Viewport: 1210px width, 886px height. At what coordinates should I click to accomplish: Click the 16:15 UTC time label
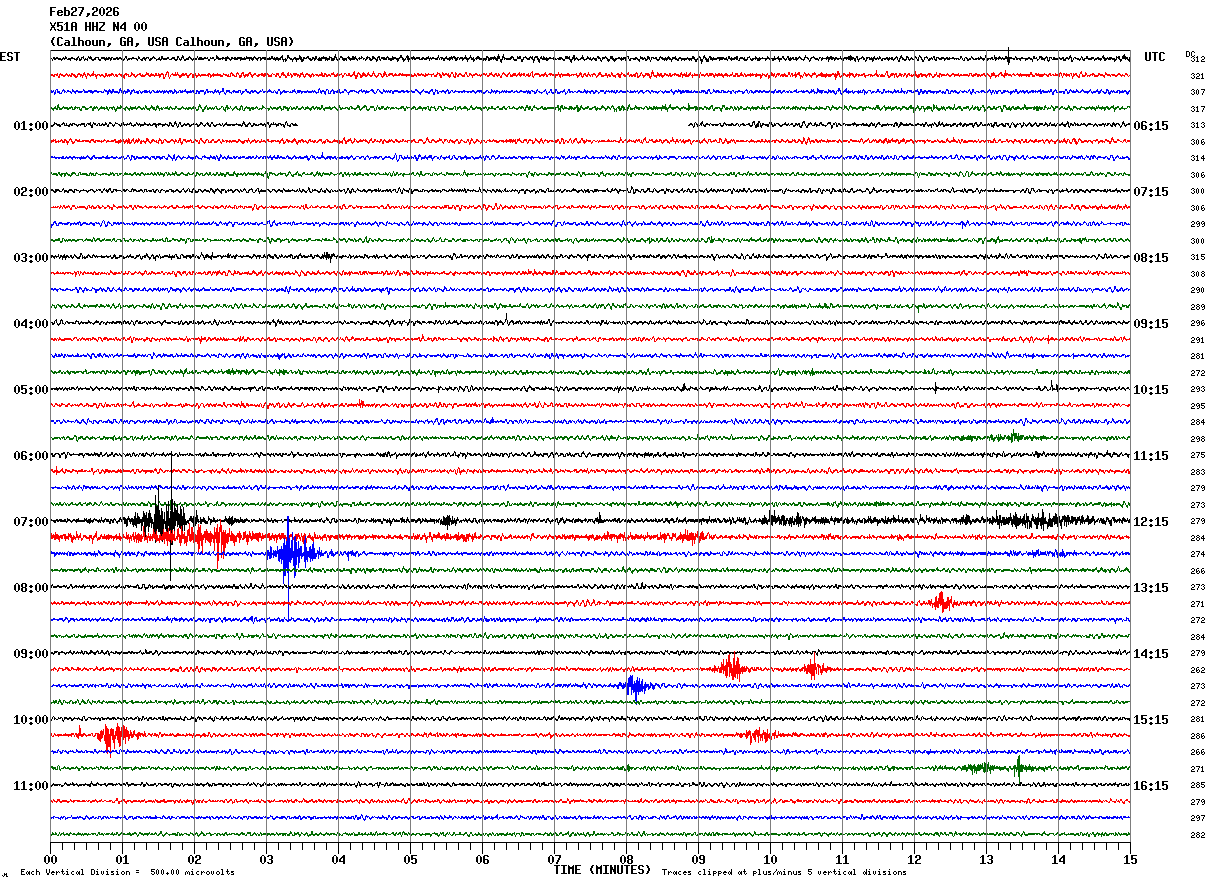(x=1151, y=786)
